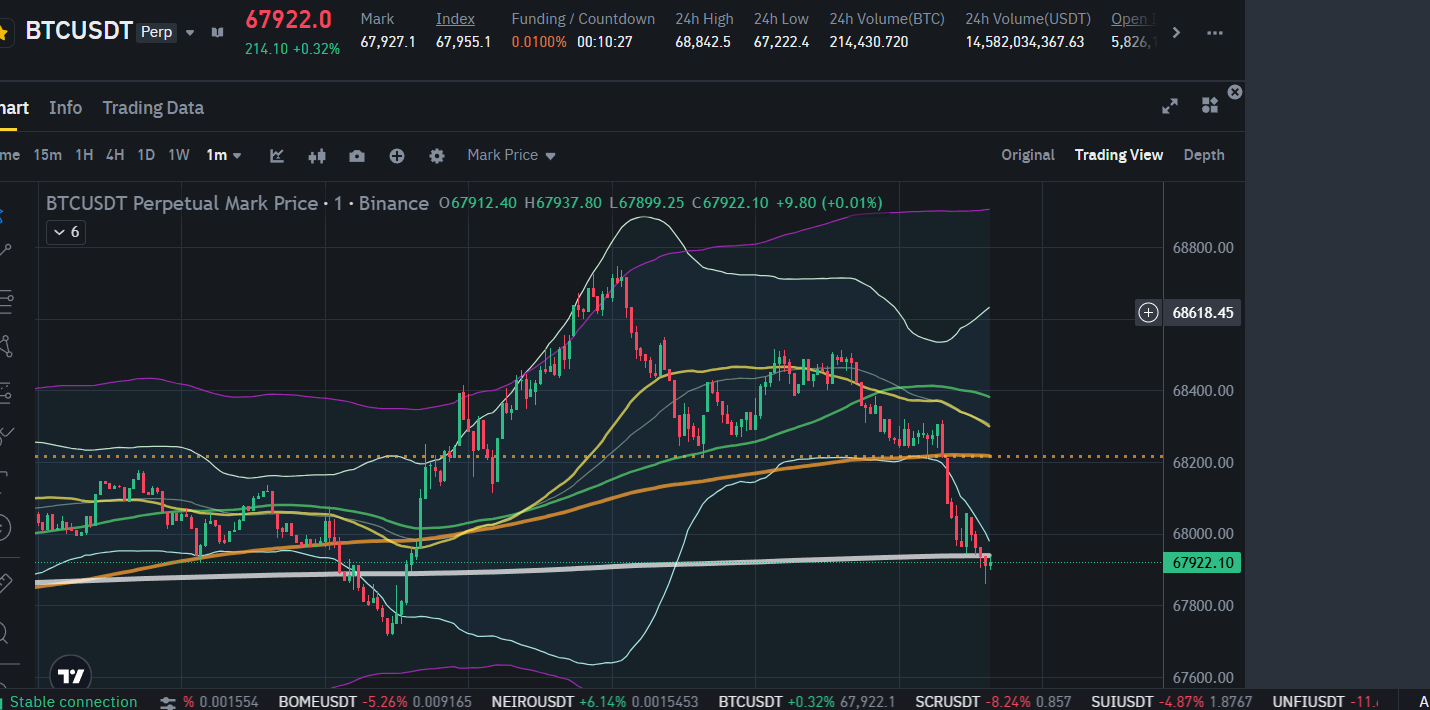Set interval to 1D
Image resolution: width=1430 pixels, height=710 pixels.
(x=146, y=155)
